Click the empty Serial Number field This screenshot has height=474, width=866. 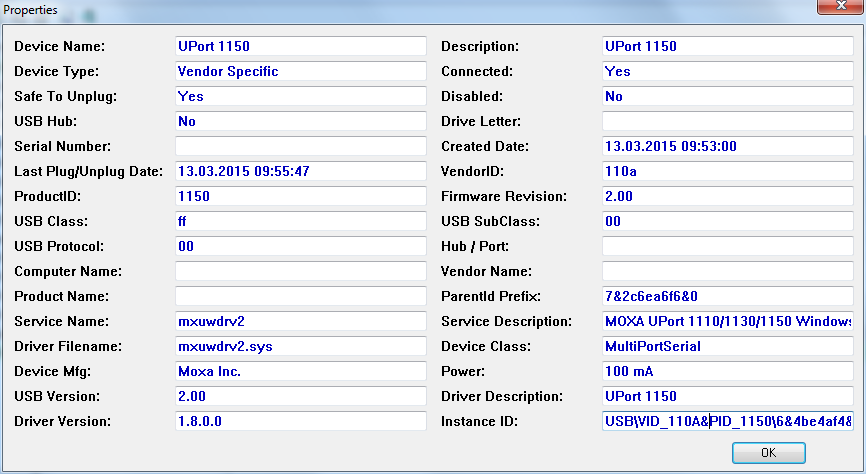[300, 146]
